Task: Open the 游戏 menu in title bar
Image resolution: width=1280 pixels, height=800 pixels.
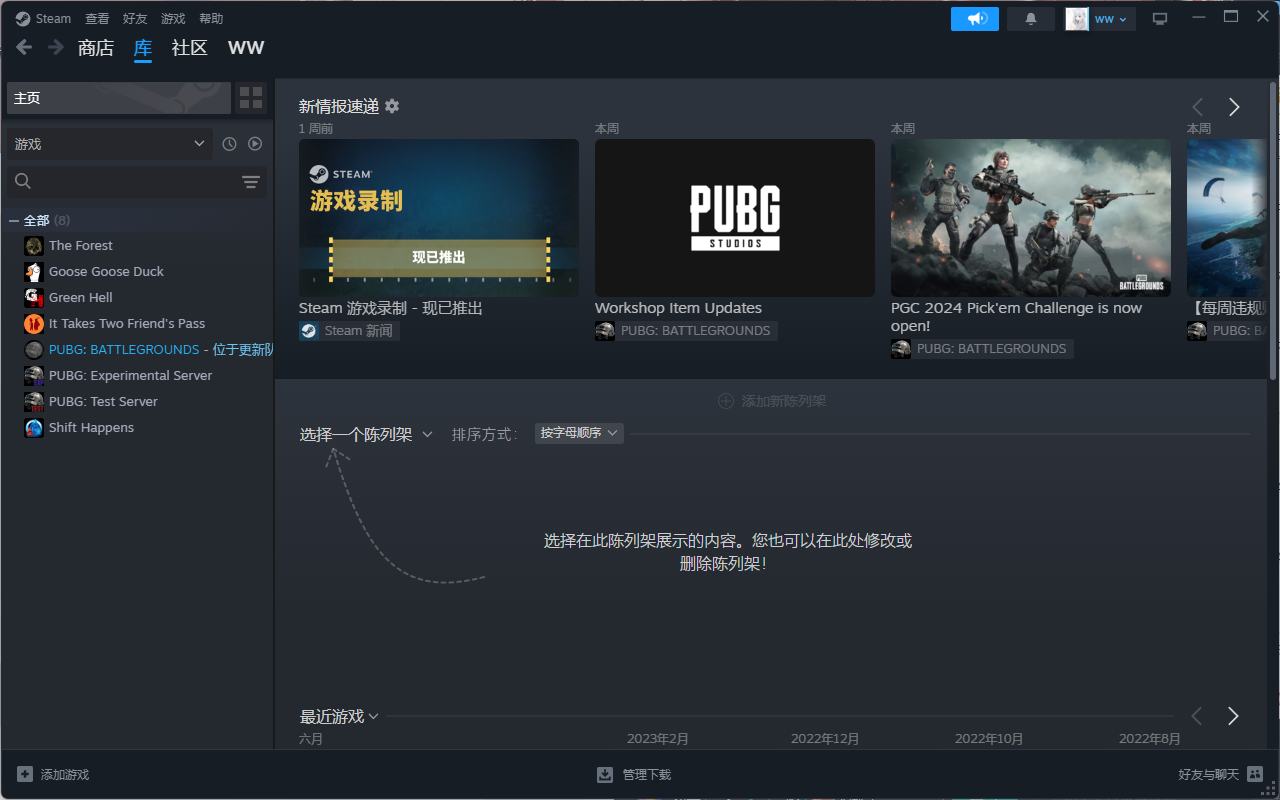Action: point(173,19)
